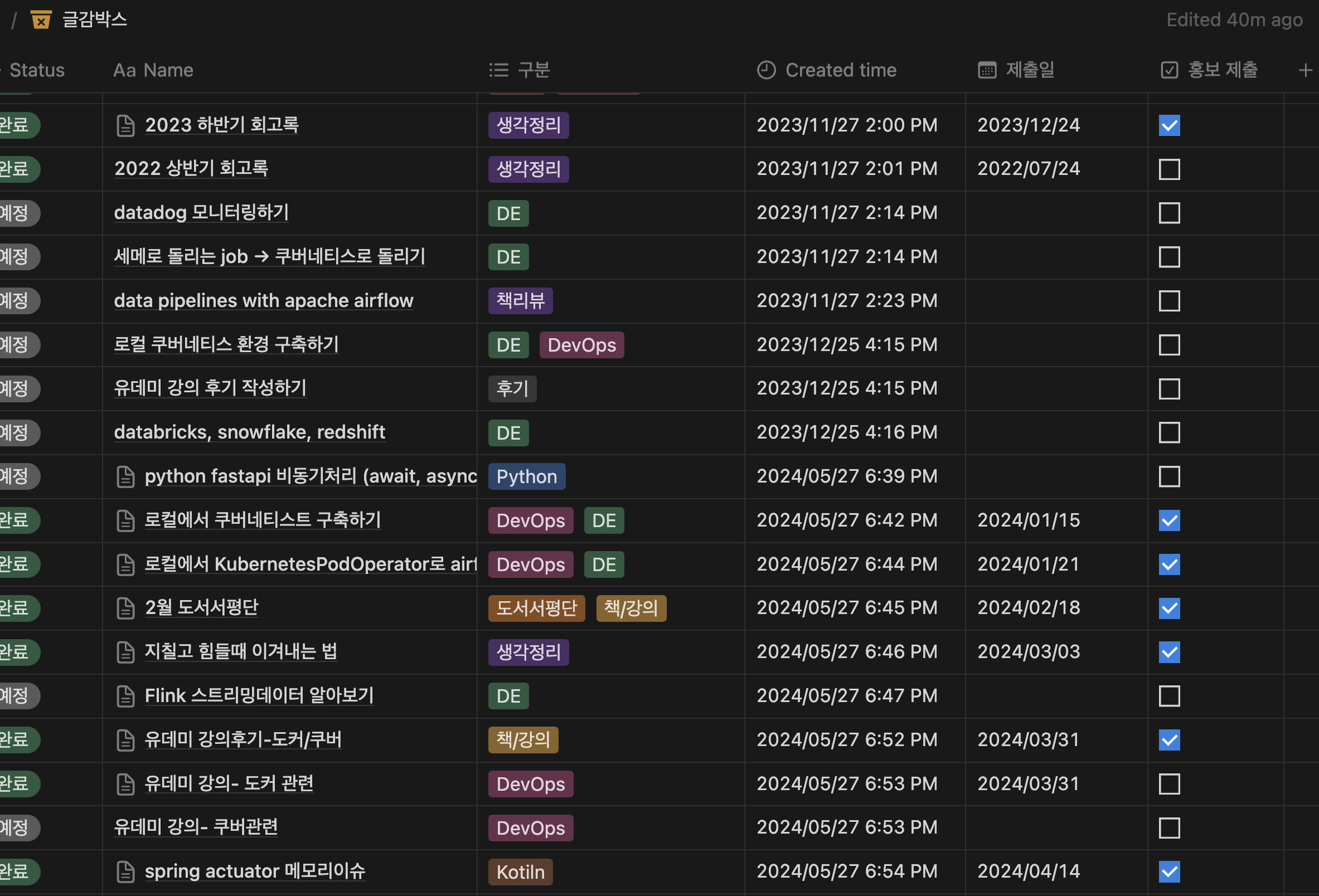Viewport: 1319px width, 896px height.
Task: Click the plus icon to add column
Action: (x=1305, y=70)
